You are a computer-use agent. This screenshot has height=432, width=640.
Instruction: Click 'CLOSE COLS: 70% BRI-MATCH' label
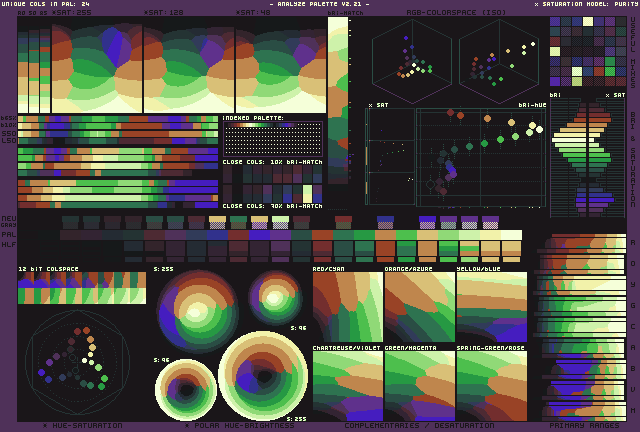coord(273,206)
